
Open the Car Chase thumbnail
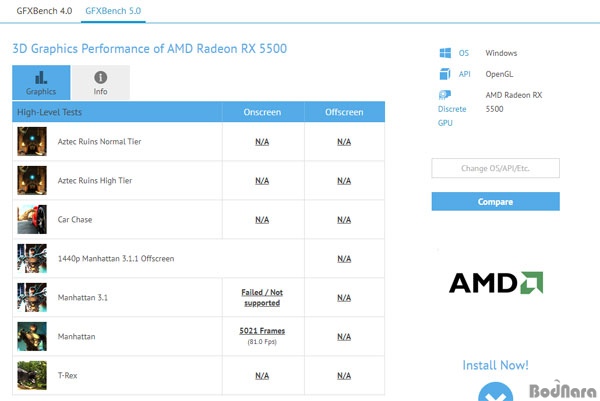[32, 220]
